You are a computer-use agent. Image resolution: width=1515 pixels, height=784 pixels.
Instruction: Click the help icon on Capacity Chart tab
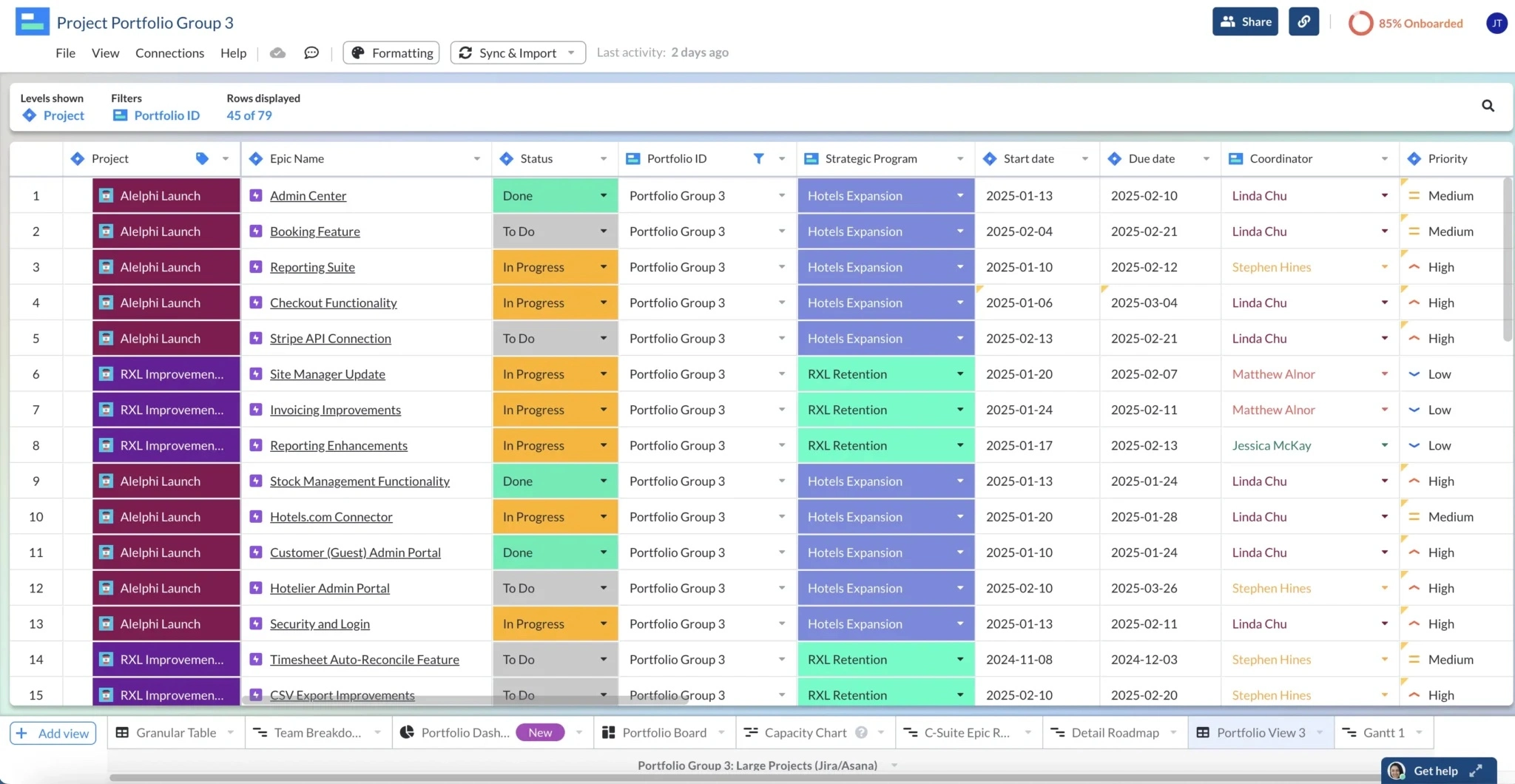(x=861, y=732)
